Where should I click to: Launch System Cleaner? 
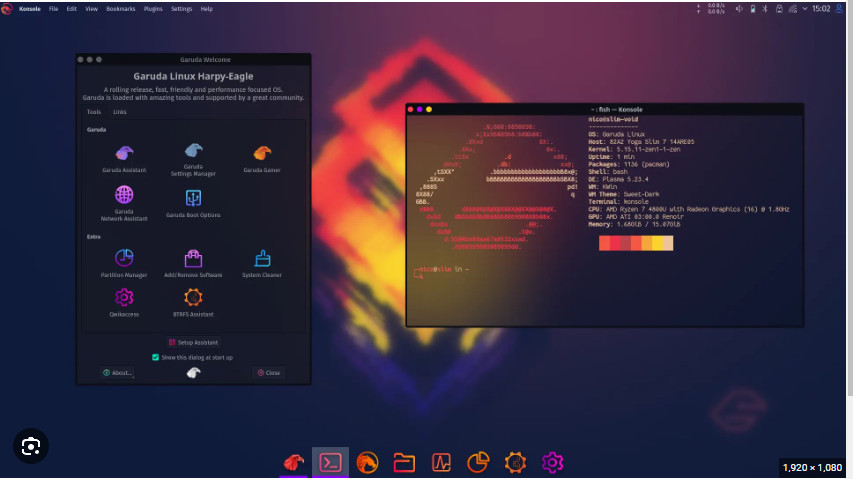click(262, 263)
